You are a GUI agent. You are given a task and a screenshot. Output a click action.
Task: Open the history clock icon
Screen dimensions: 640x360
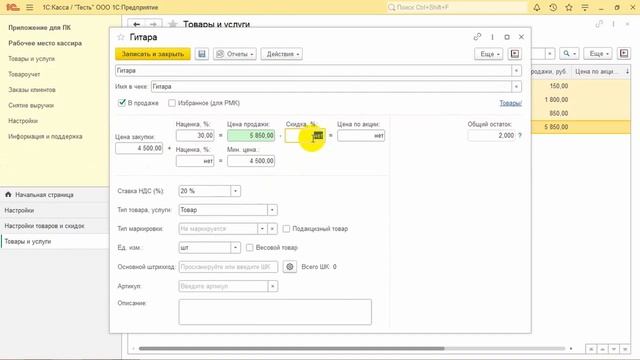(553, 7)
